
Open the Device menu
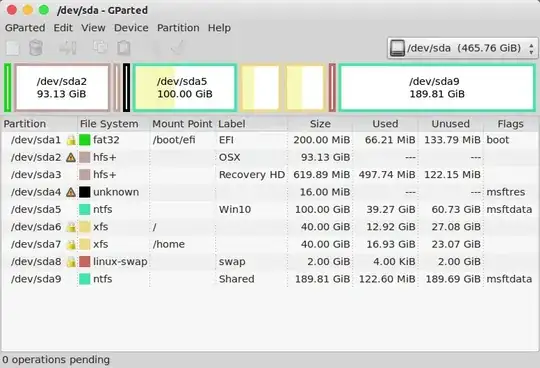pyautogui.click(x=131, y=28)
